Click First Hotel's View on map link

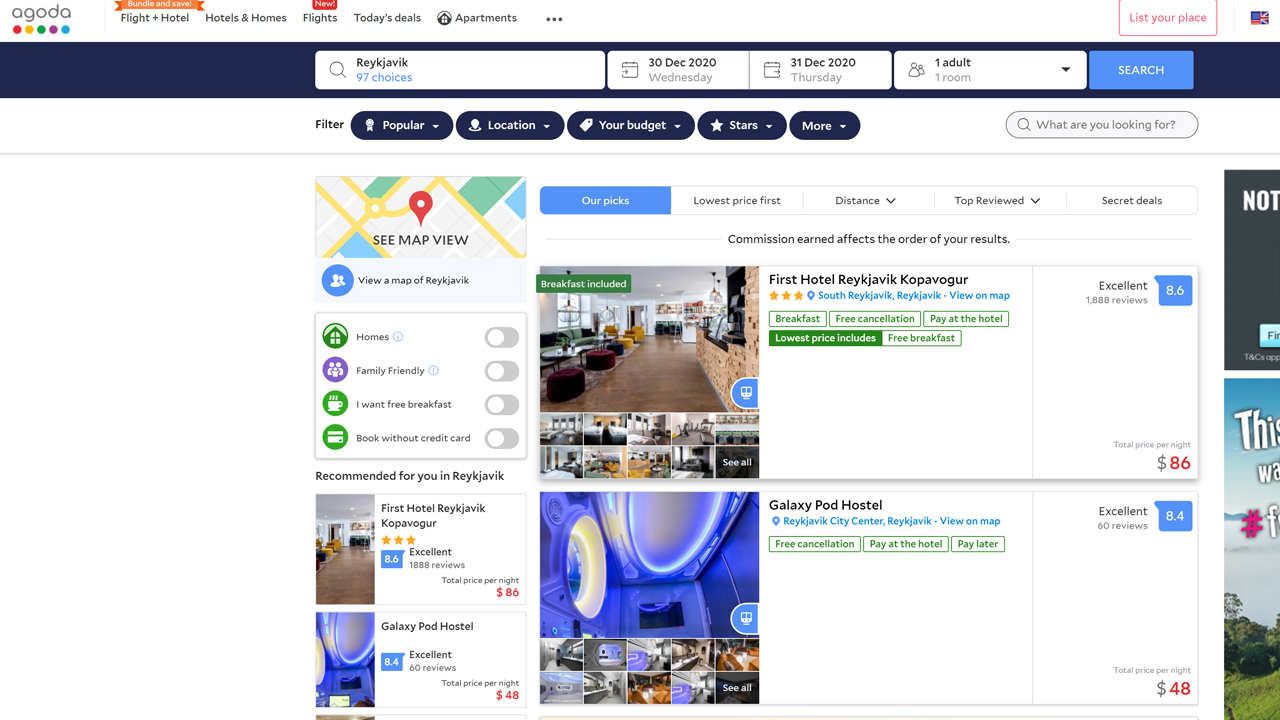(979, 296)
